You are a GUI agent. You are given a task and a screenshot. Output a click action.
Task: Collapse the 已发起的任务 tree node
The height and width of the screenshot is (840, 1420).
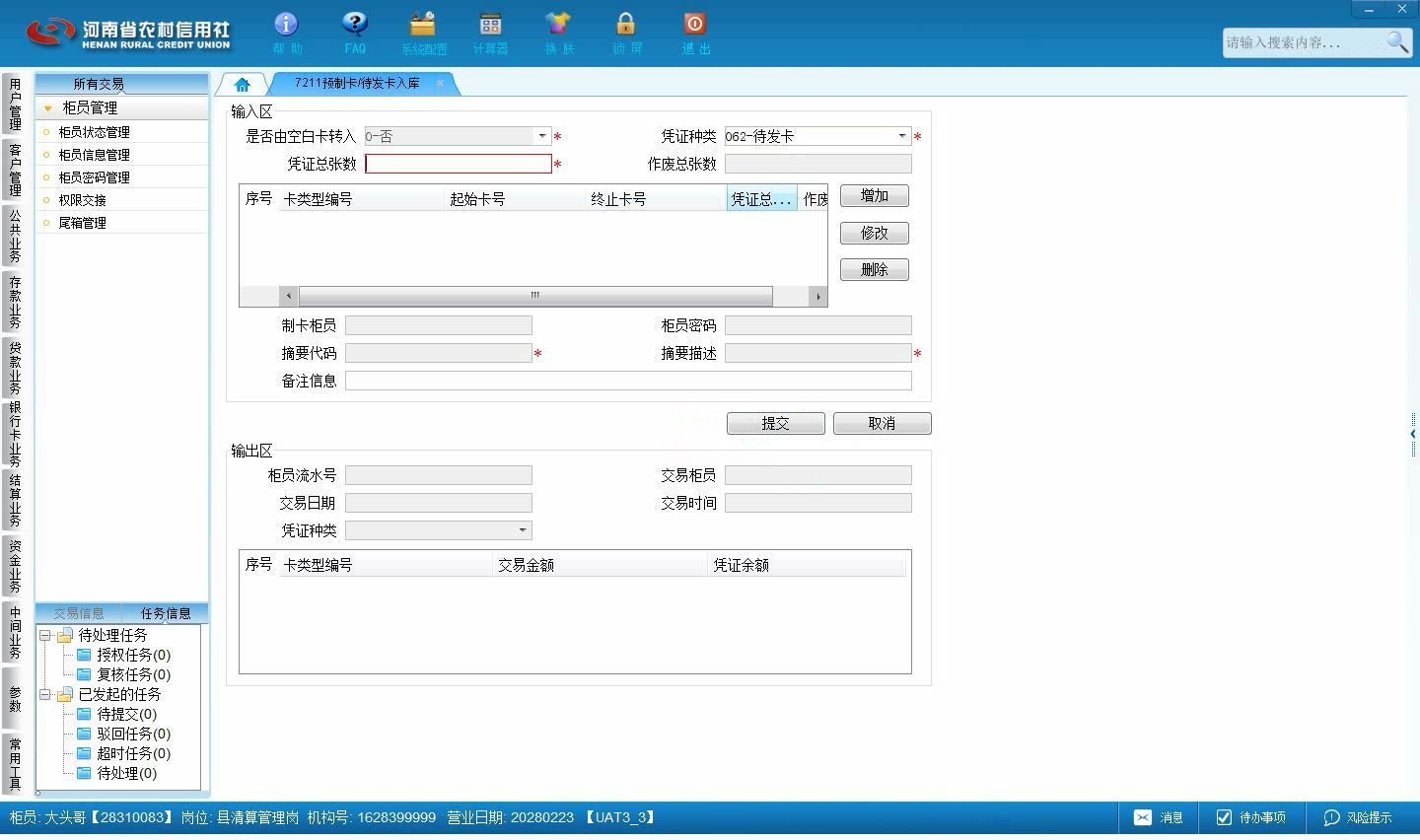click(45, 695)
